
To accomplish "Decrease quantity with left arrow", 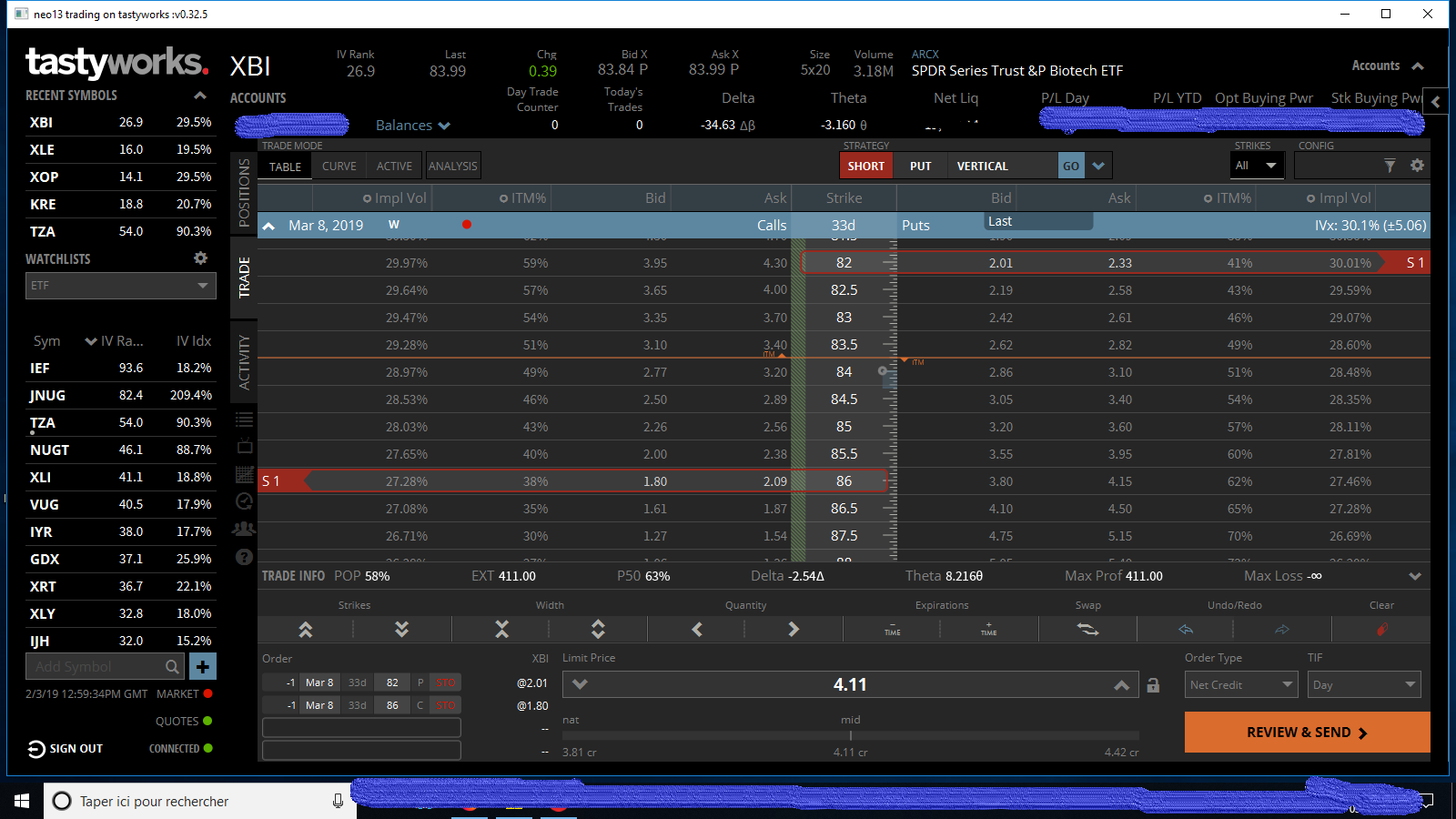I will [x=697, y=629].
